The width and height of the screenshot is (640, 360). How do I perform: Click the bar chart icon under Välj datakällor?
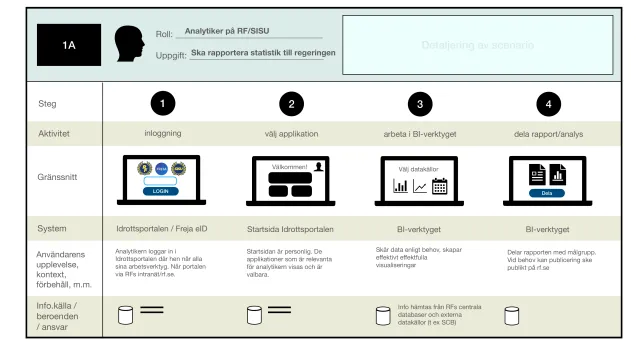[400, 186]
